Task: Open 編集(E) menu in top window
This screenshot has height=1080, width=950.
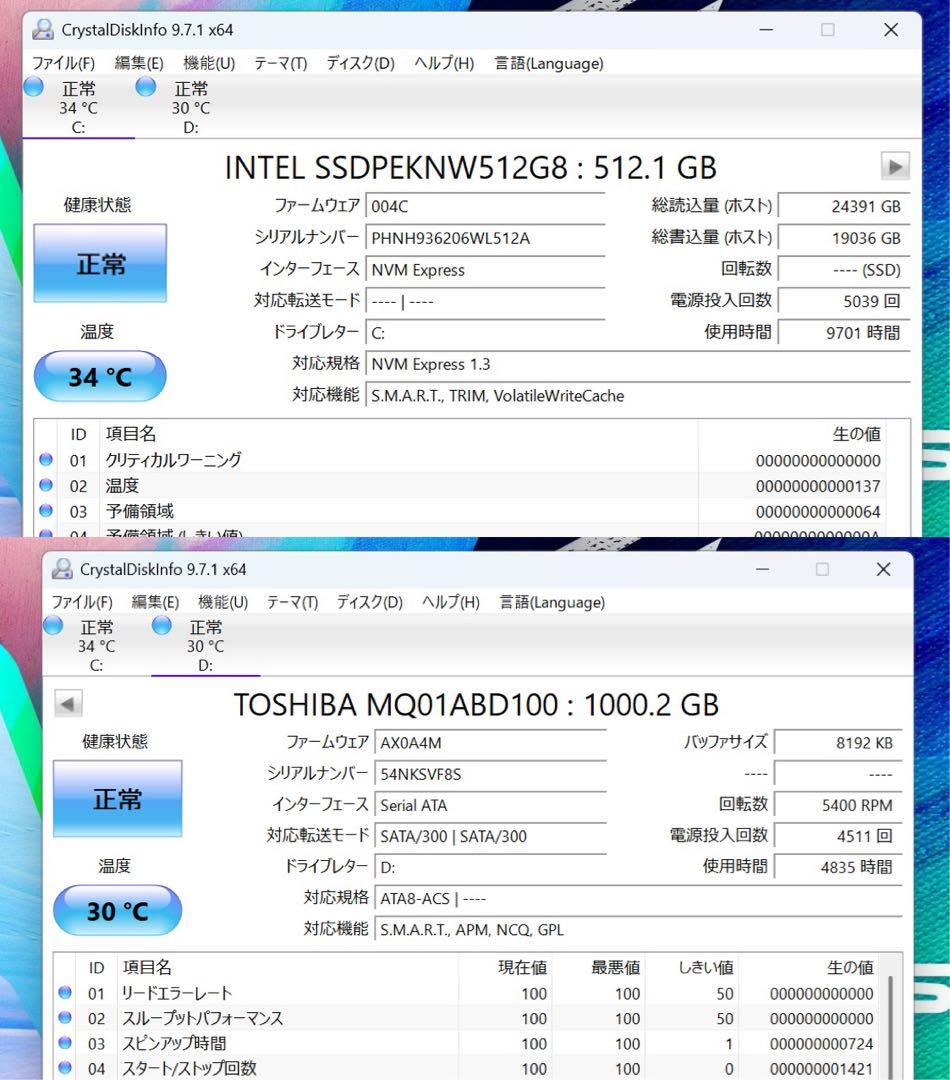Action: pyautogui.click(x=139, y=63)
